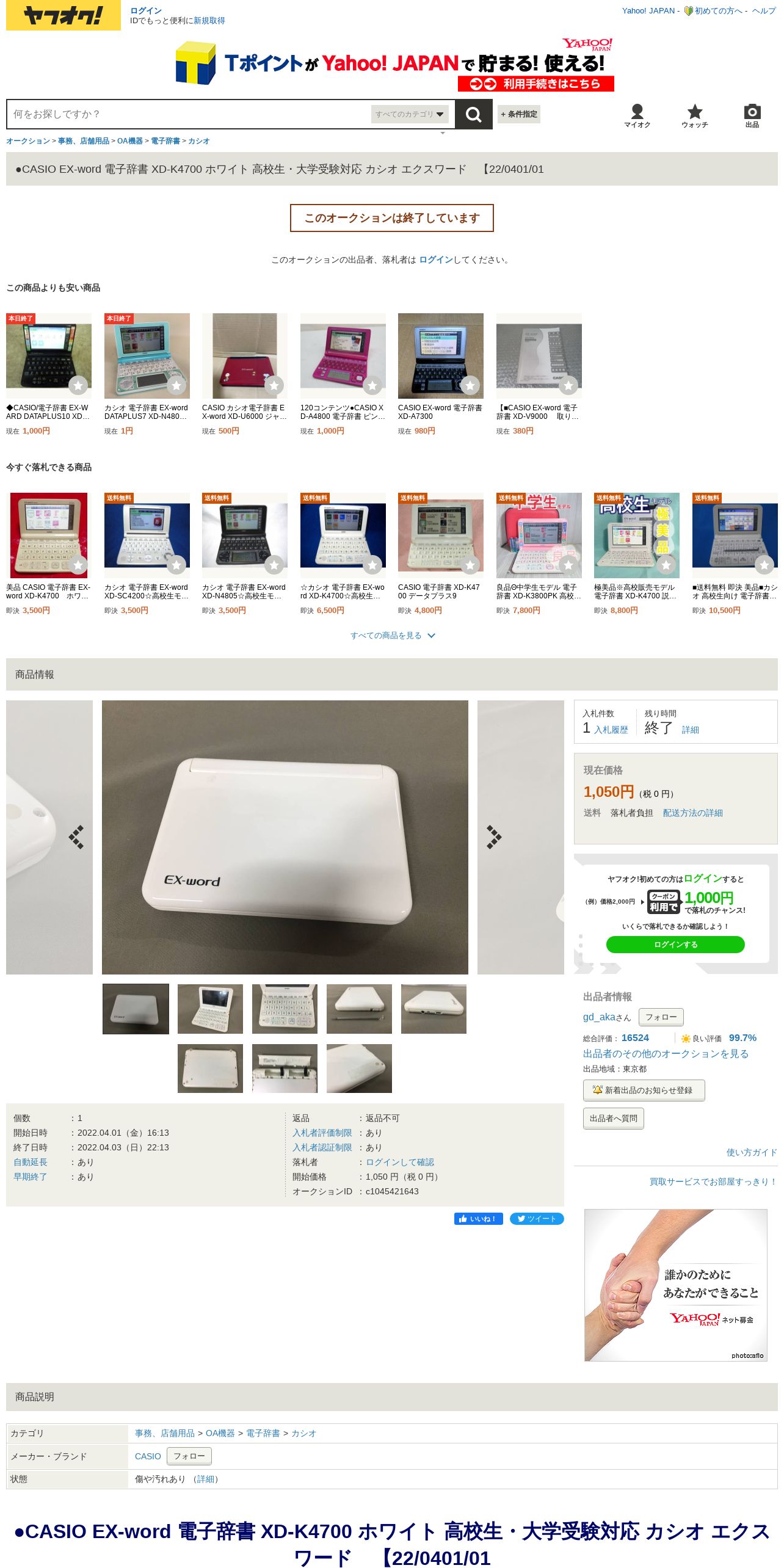Toggle watch star on XD-A7300 980円 item
Image resolution: width=784 pixels, height=1568 pixels.
coord(470,385)
